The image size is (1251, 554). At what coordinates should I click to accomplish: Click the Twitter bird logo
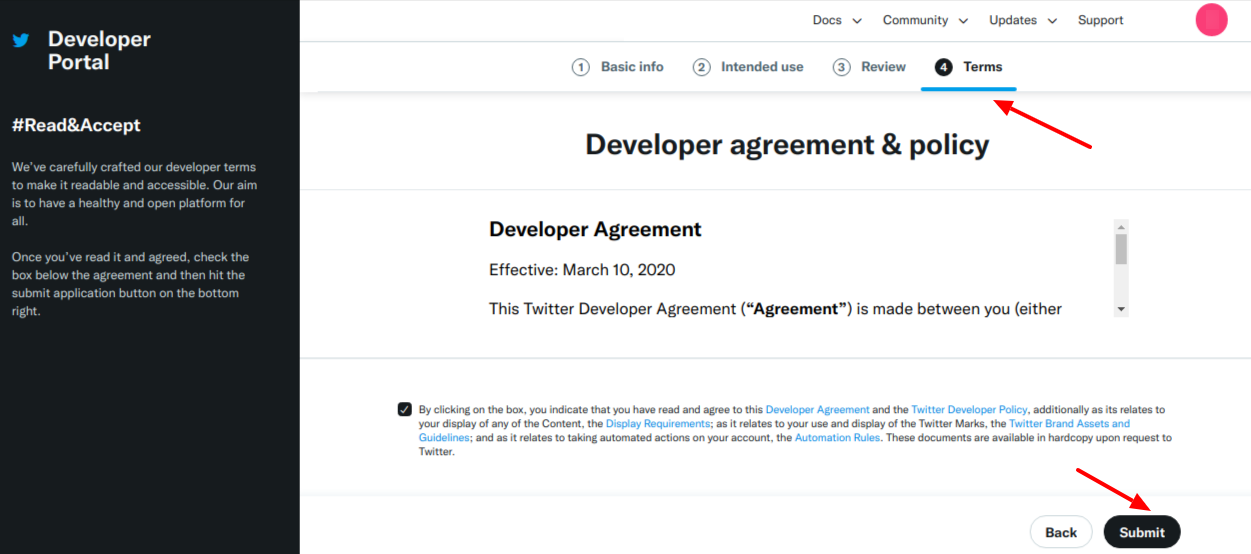pyautogui.click(x=20, y=41)
